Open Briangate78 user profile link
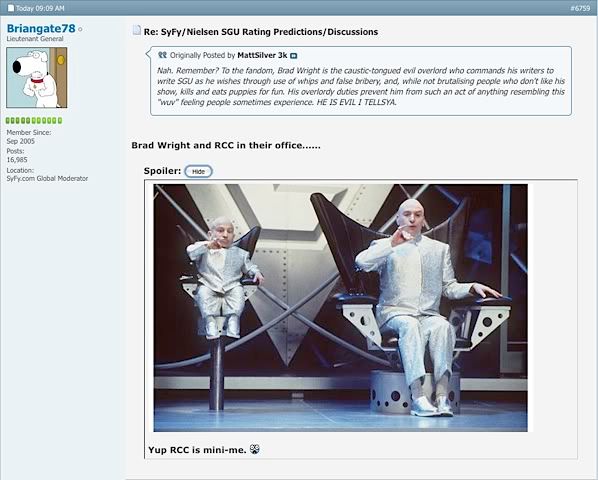Screen dimensions: 598x480 41,29
